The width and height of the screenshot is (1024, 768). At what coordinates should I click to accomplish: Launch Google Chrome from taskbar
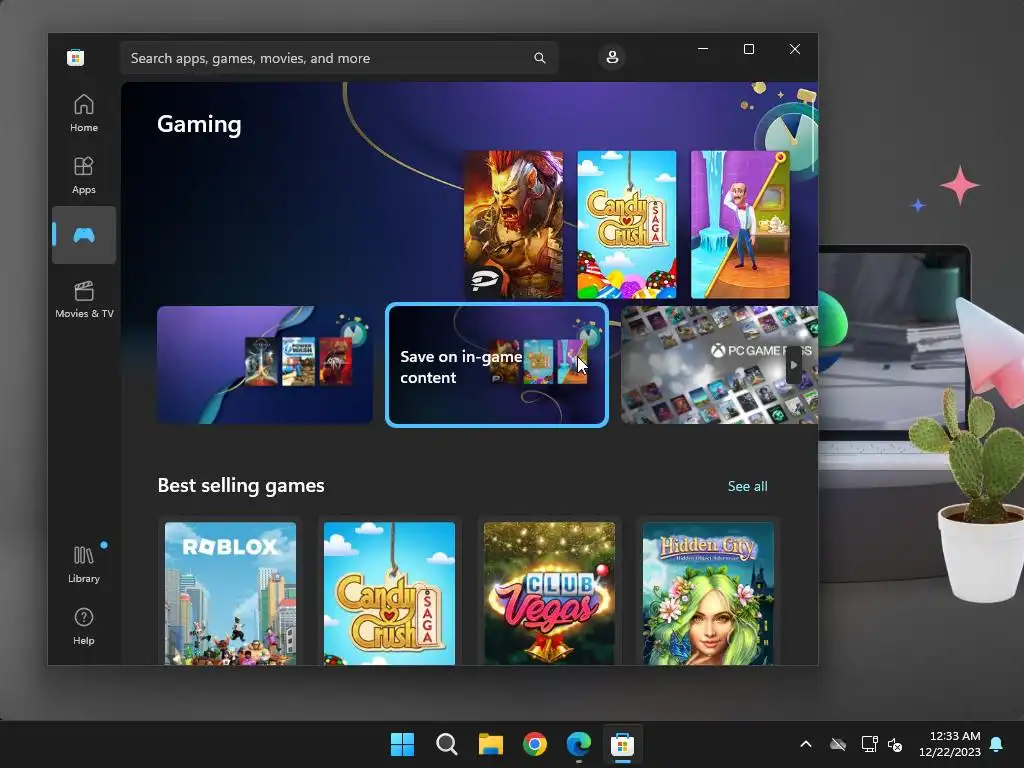(535, 744)
